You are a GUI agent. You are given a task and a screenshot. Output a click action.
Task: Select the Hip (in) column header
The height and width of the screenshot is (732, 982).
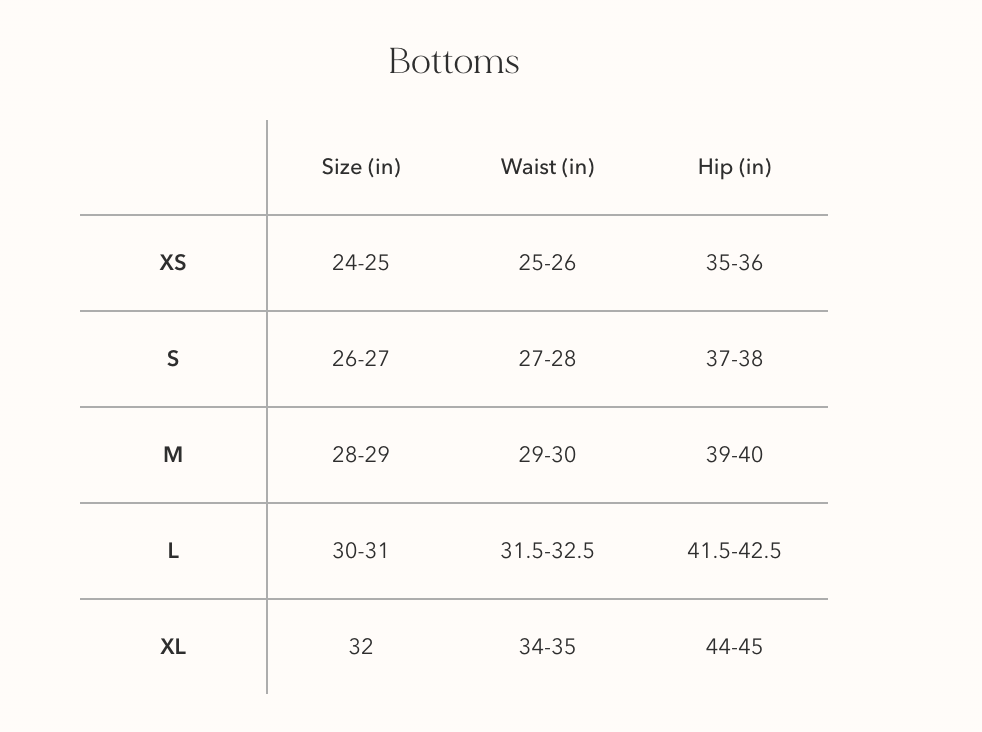tap(734, 167)
